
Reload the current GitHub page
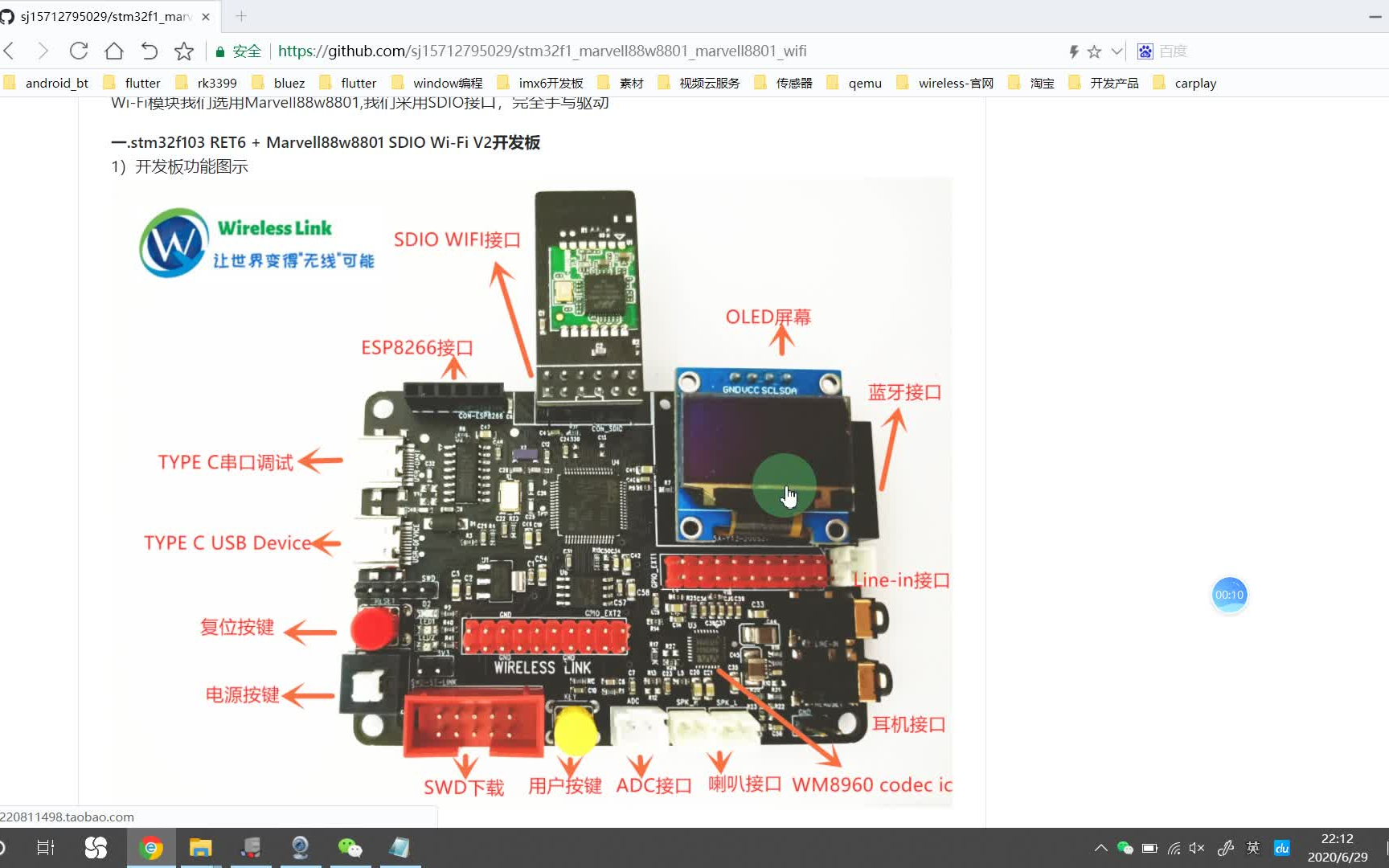tap(78, 51)
